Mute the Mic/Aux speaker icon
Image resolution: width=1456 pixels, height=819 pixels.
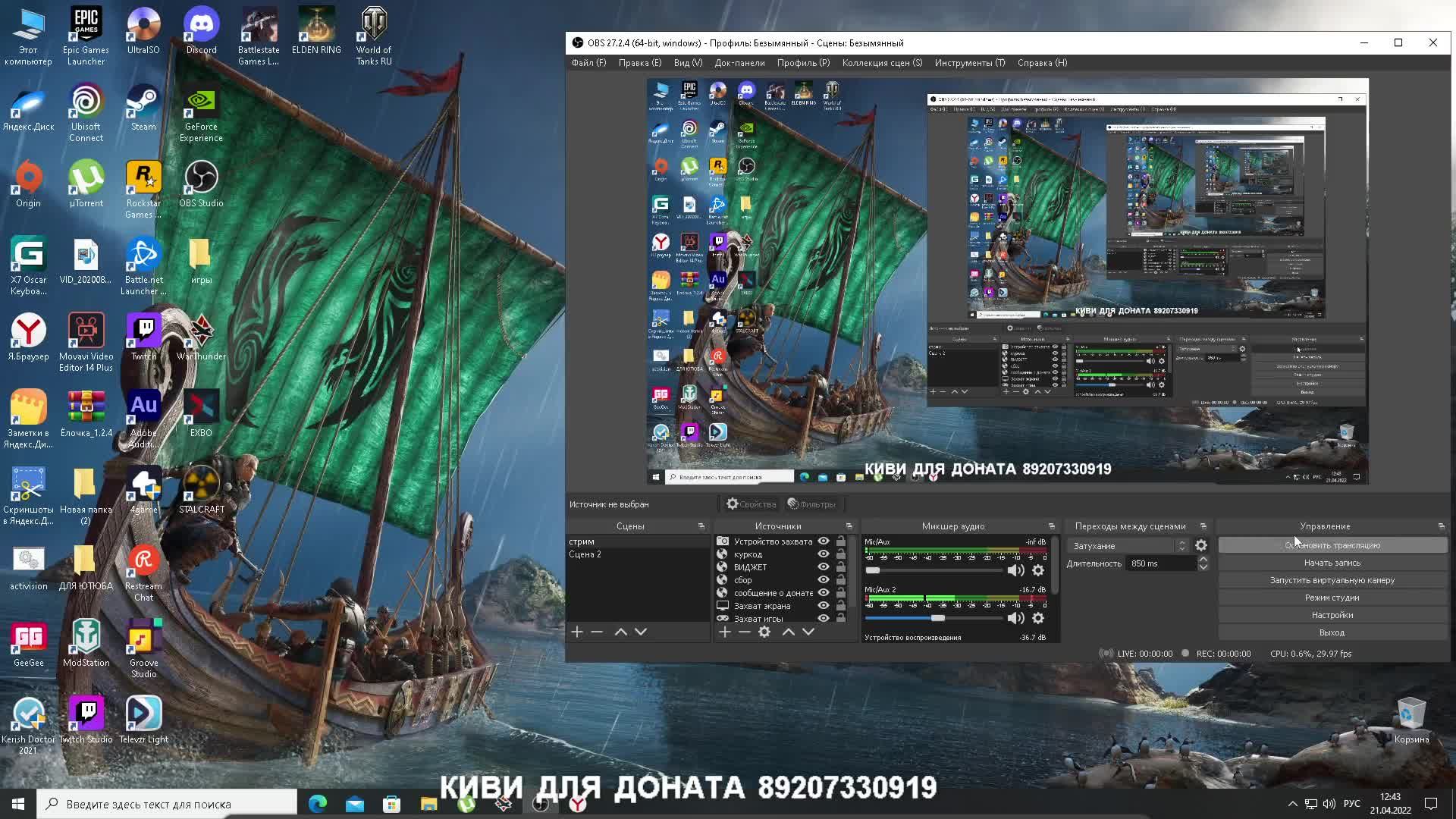(x=1015, y=570)
